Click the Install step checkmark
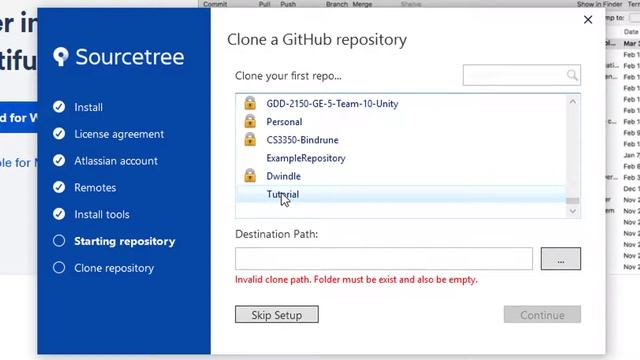The height and width of the screenshot is (360, 640). (x=59, y=107)
